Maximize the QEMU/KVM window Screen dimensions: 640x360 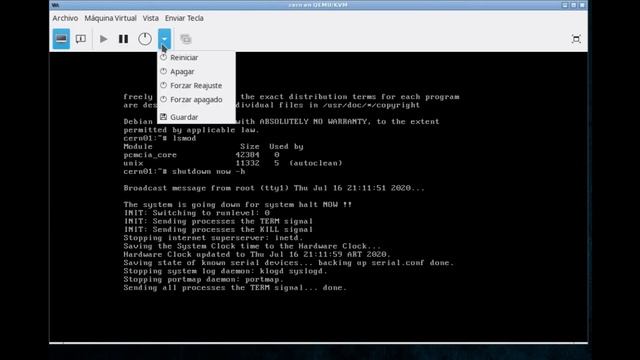coord(573,5)
